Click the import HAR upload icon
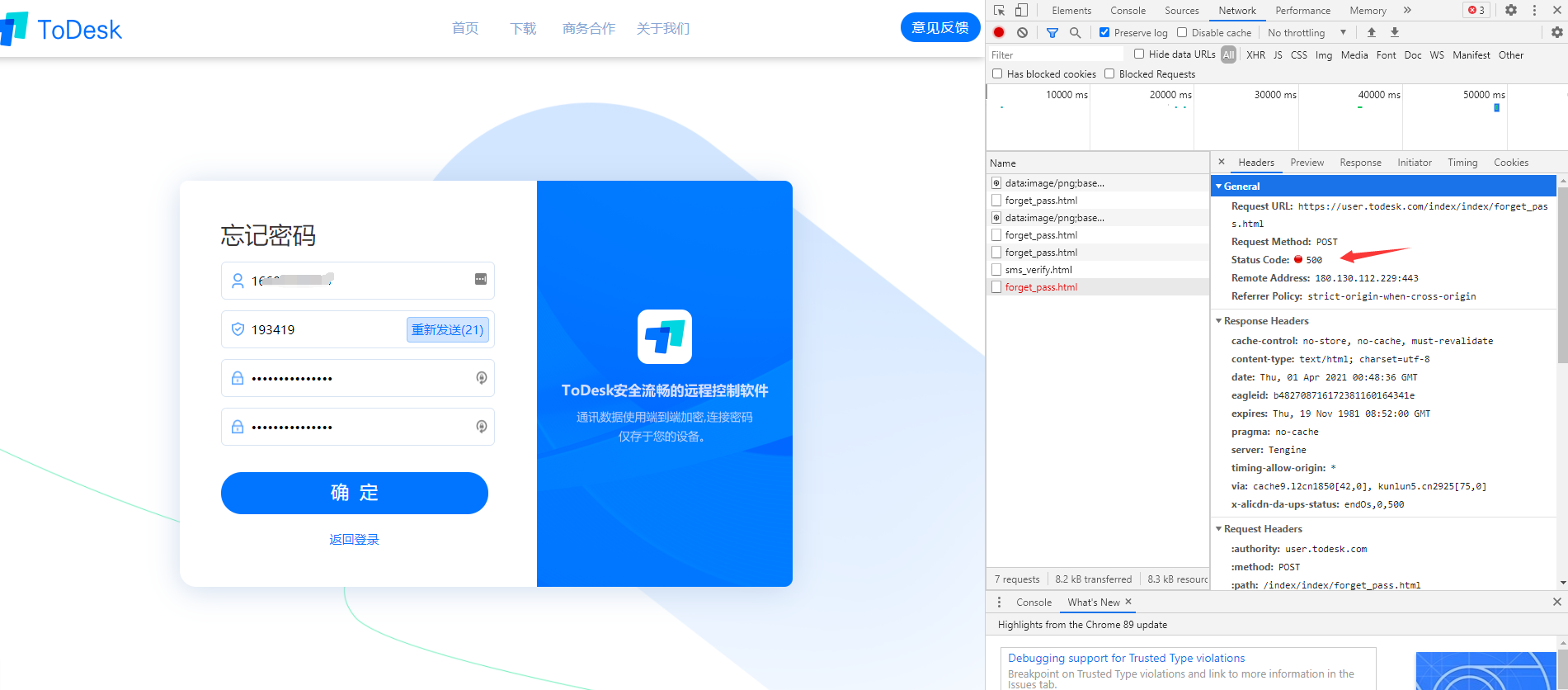This screenshot has width=1568, height=690. 1372,32
